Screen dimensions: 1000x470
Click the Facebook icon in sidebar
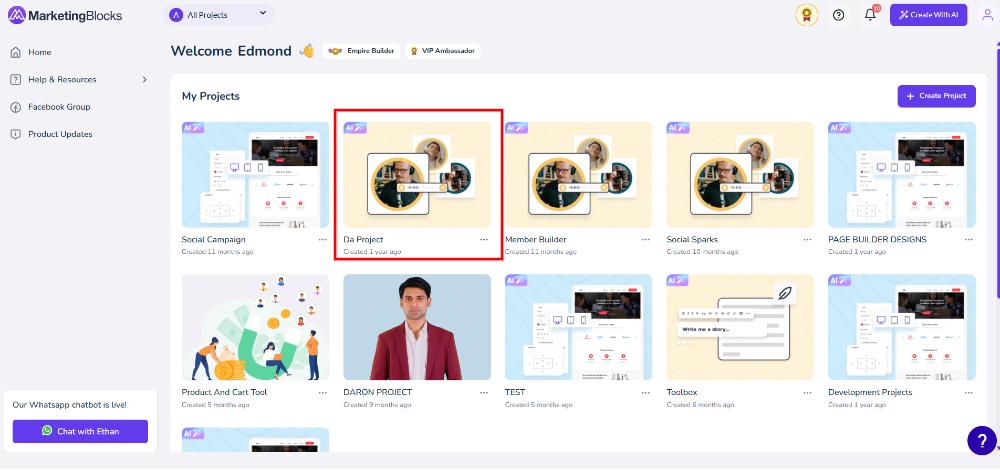tap(16, 107)
